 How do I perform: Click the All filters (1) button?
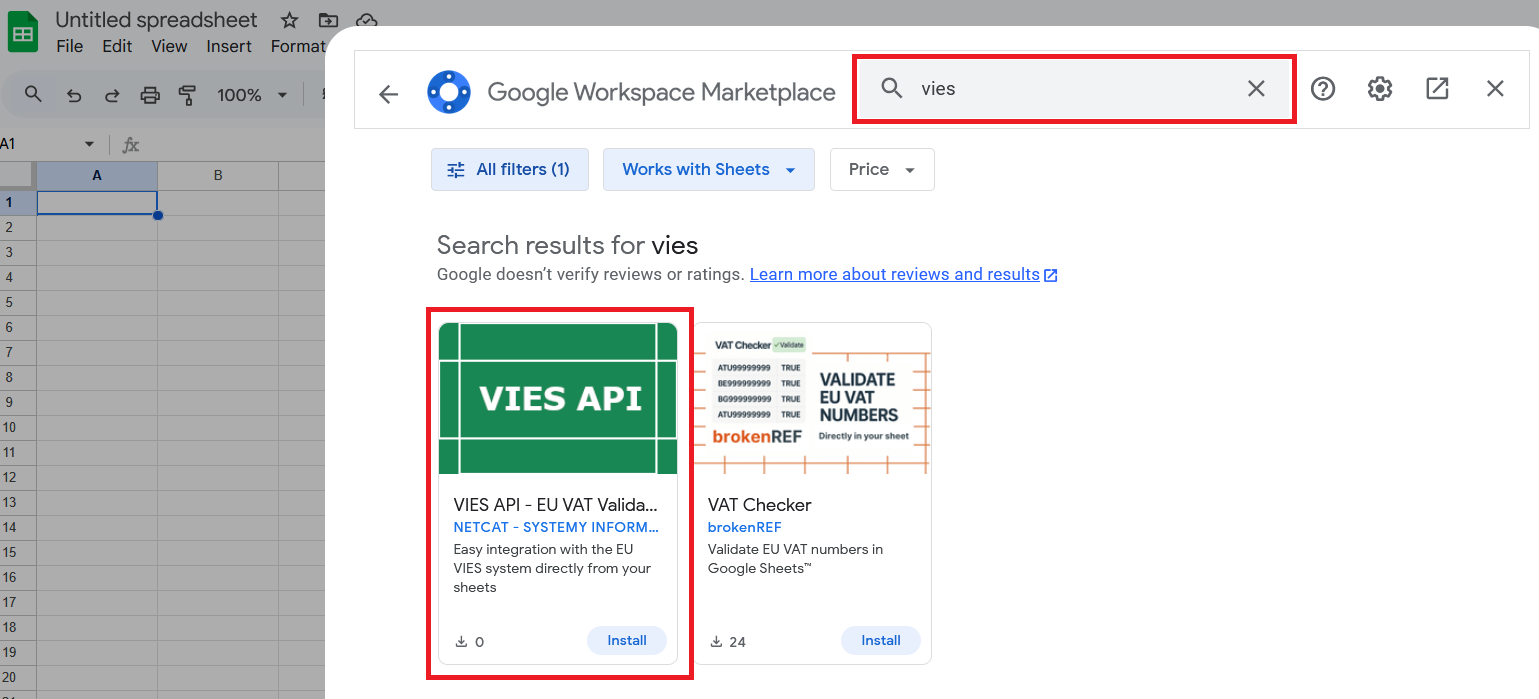(x=509, y=169)
